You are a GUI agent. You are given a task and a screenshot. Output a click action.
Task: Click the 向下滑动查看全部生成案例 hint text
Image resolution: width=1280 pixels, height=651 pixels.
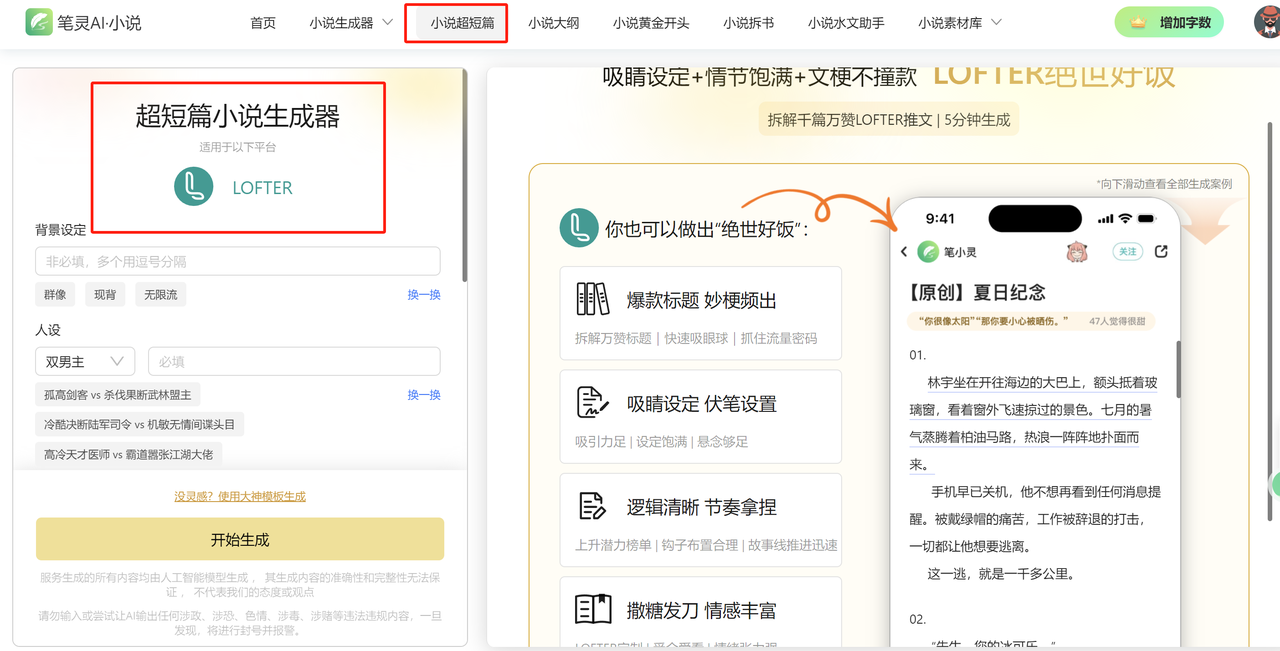coord(1164,184)
